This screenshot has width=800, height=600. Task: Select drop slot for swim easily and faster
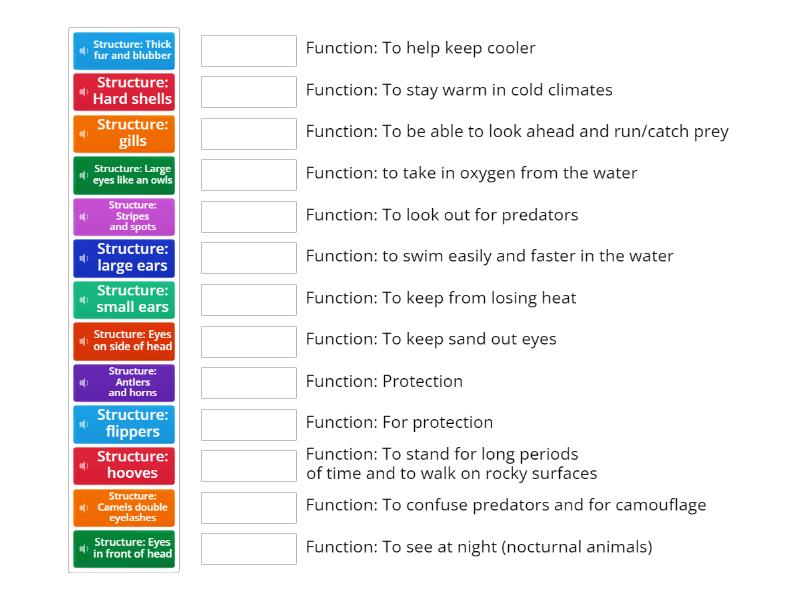[249, 258]
